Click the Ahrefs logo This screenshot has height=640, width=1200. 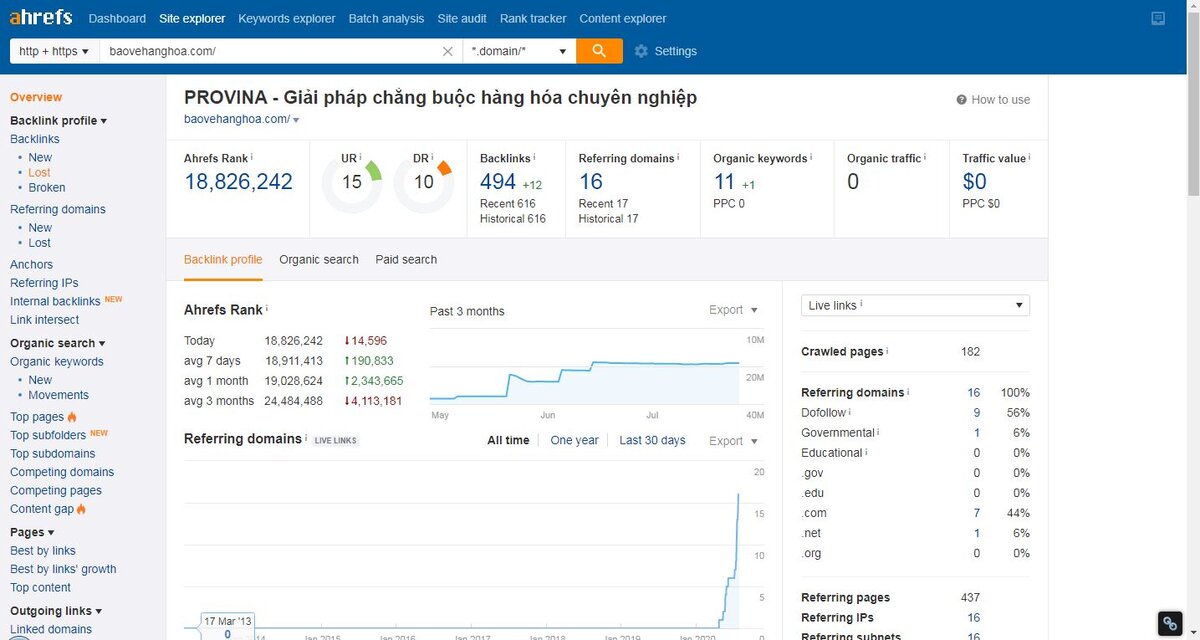pyautogui.click(x=42, y=18)
